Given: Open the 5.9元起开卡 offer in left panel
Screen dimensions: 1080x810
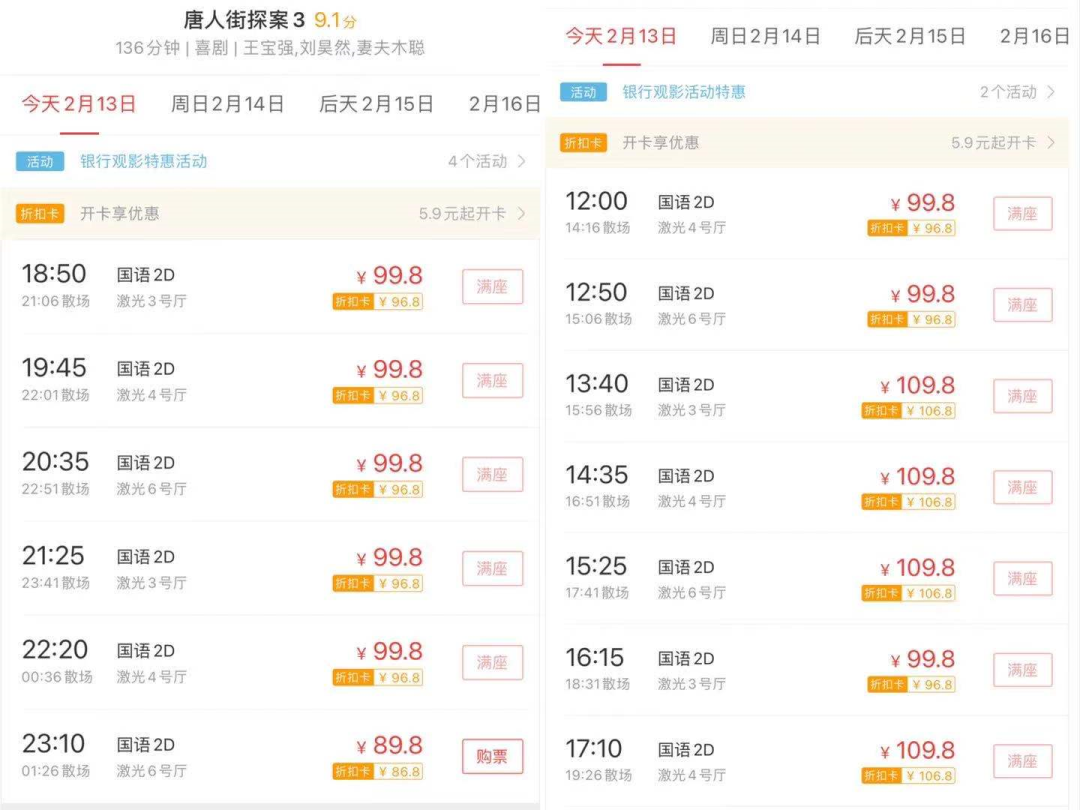Looking at the screenshot, I should coord(471,214).
